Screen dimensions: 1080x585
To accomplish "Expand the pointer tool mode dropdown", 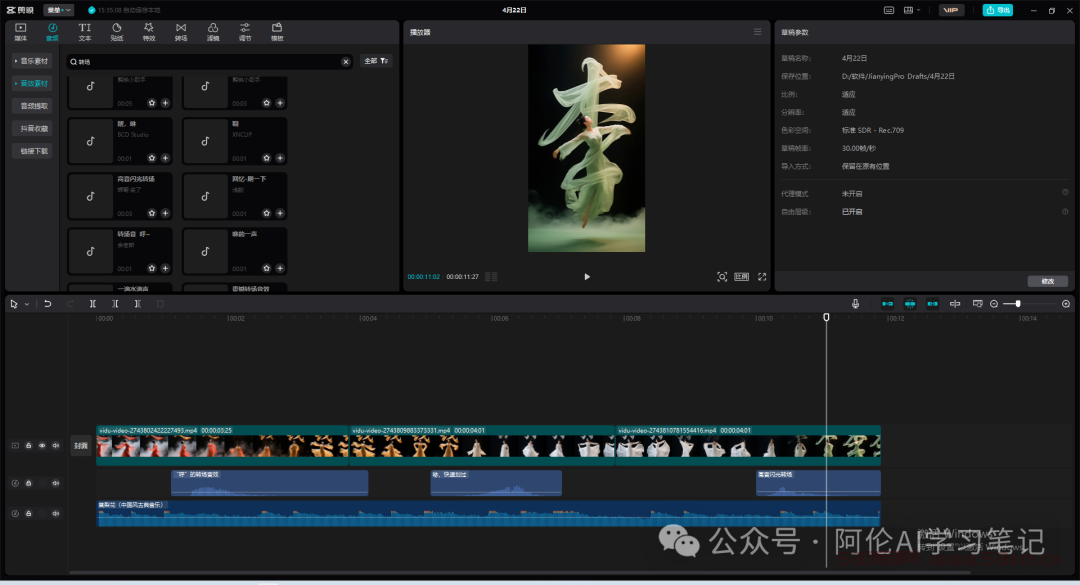I will coord(27,304).
